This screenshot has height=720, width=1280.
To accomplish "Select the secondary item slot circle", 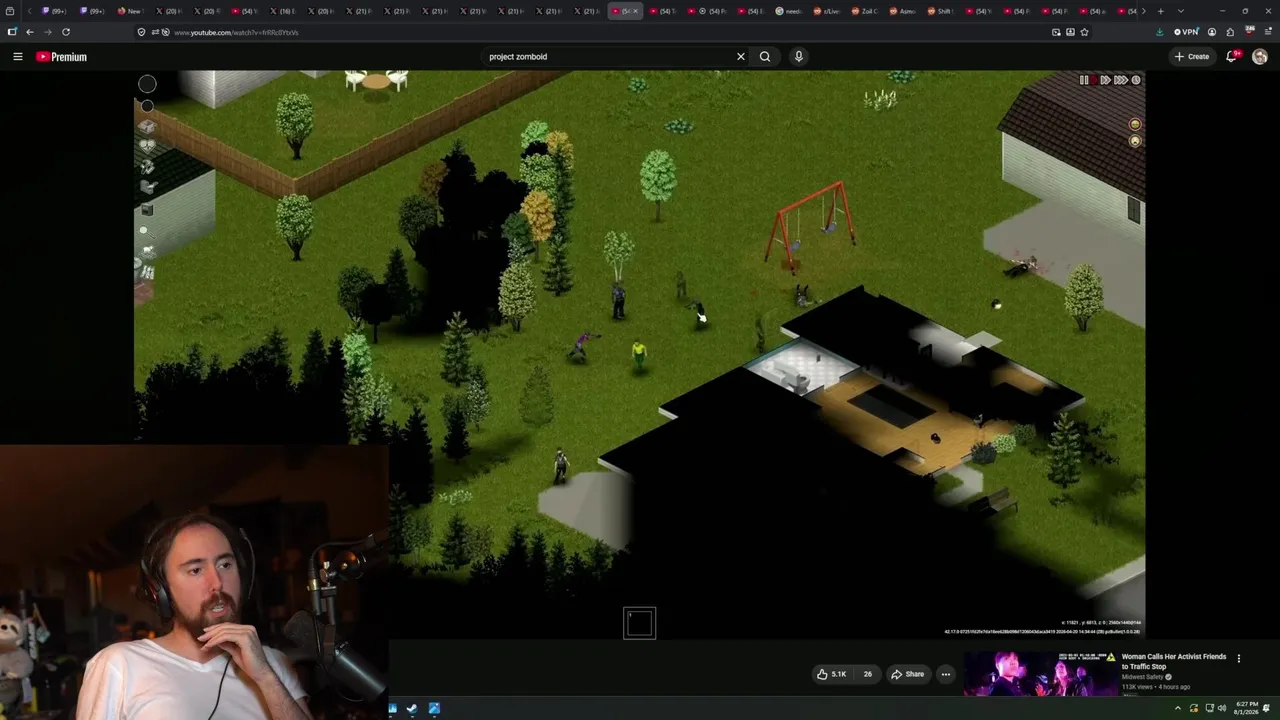I will [x=147, y=106].
